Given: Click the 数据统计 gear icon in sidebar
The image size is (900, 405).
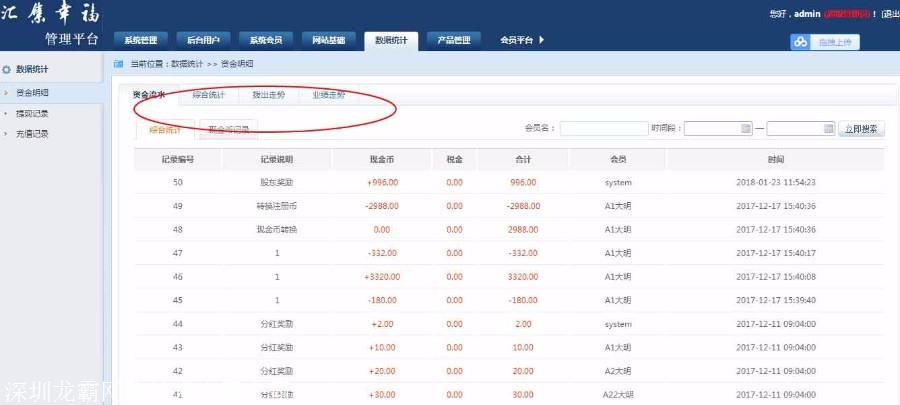Looking at the screenshot, I should click(x=7, y=69).
